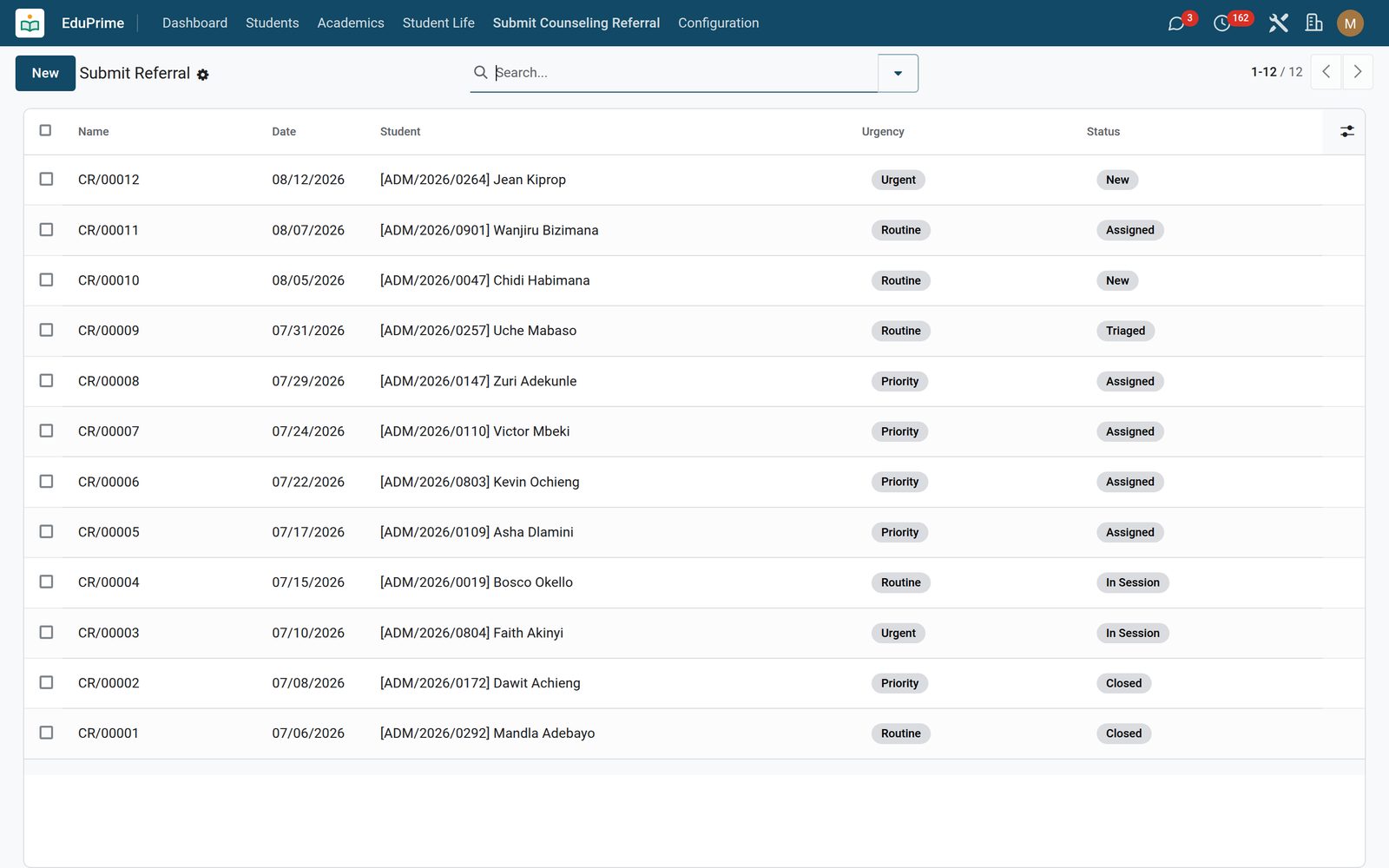This screenshot has width=1389, height=868.
Task: Open record CR/00011
Action: [x=109, y=230]
